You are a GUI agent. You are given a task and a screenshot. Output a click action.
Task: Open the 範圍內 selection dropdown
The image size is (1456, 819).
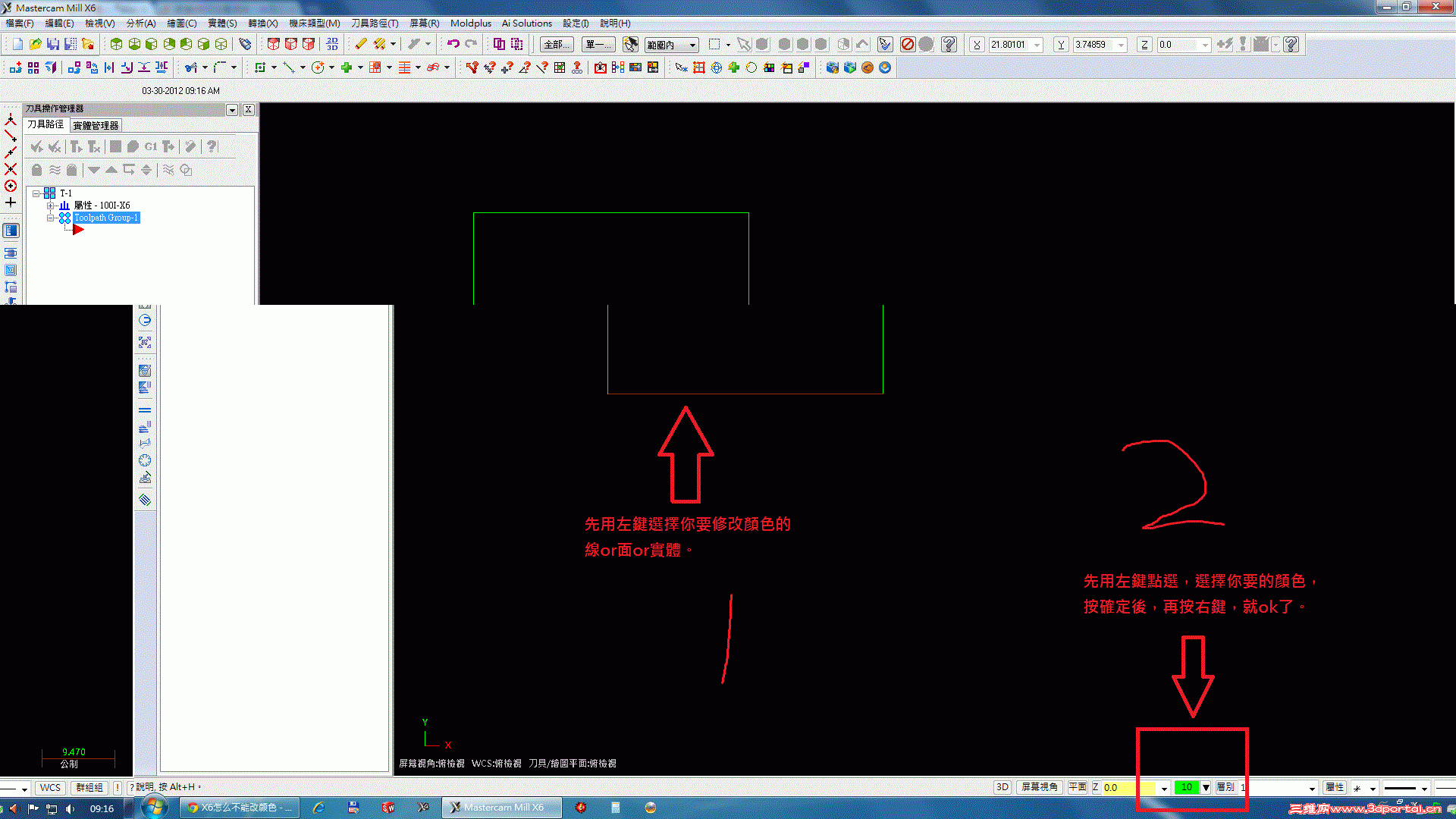point(692,45)
